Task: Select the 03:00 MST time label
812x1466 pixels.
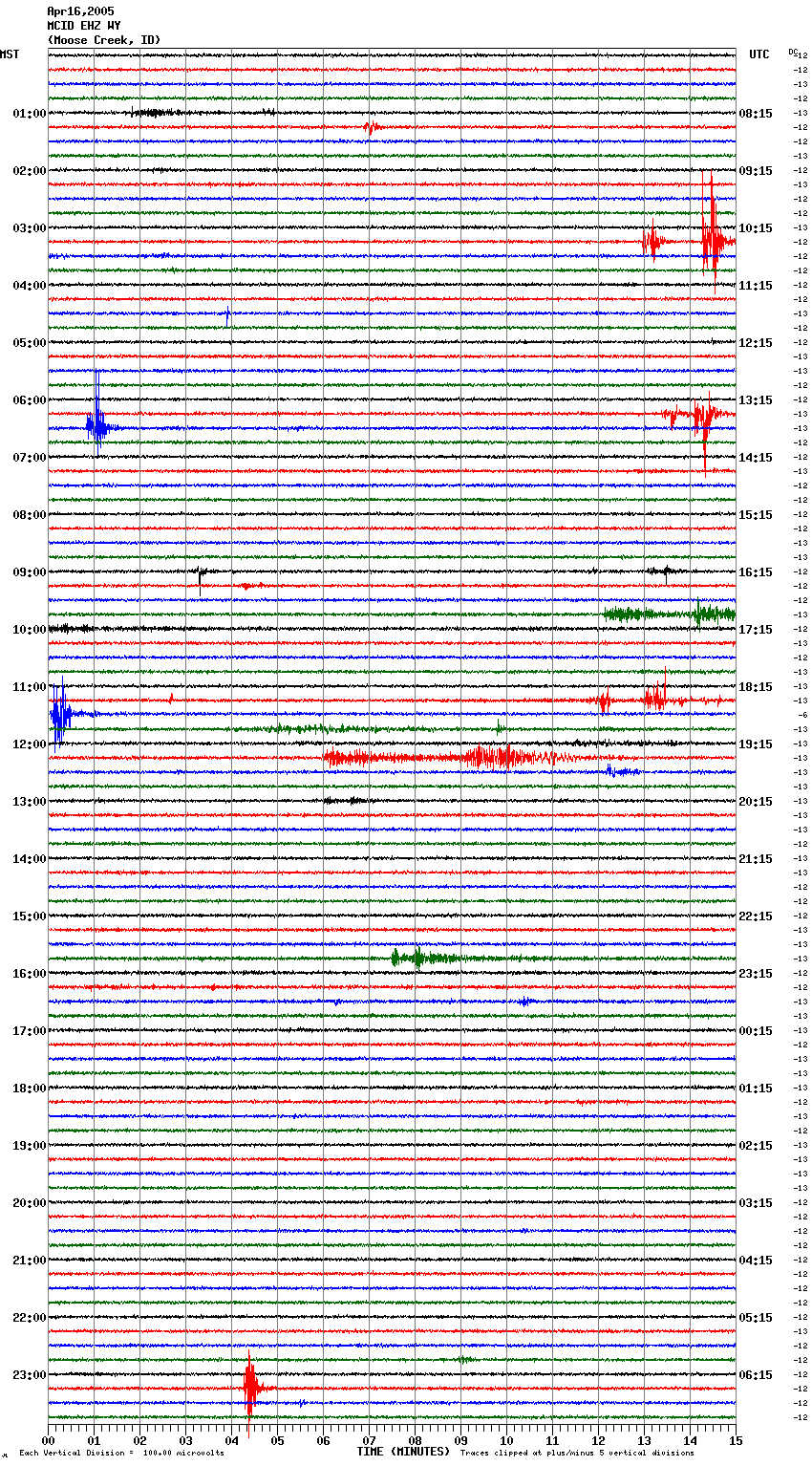Action: click(x=30, y=228)
